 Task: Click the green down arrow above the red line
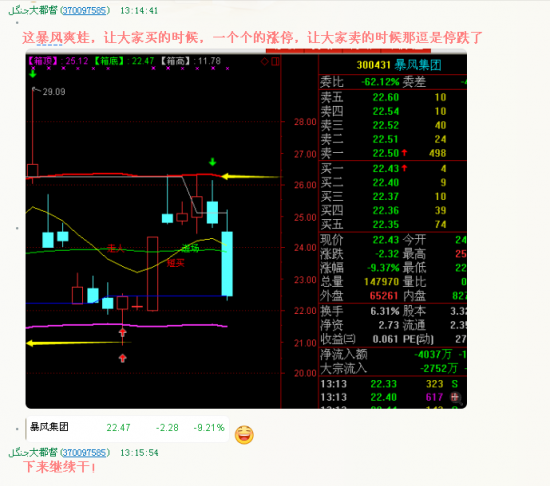pyautogui.click(x=213, y=162)
